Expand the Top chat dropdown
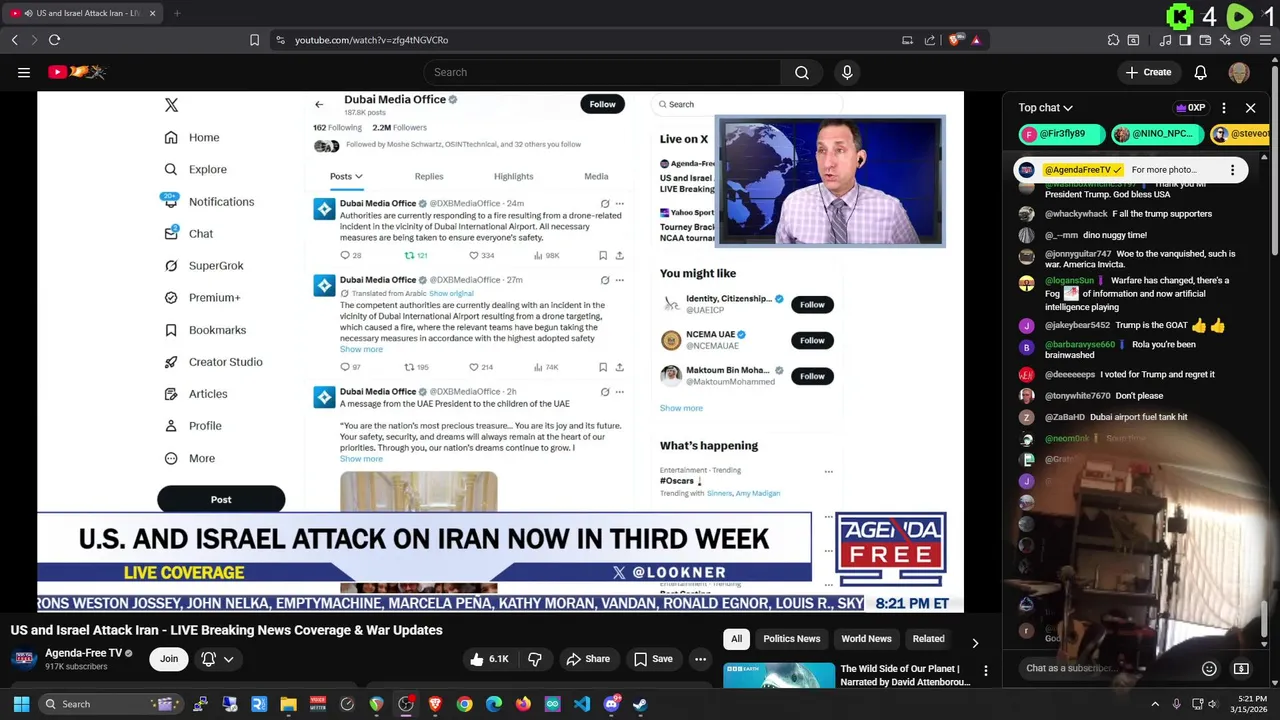 pos(1045,108)
